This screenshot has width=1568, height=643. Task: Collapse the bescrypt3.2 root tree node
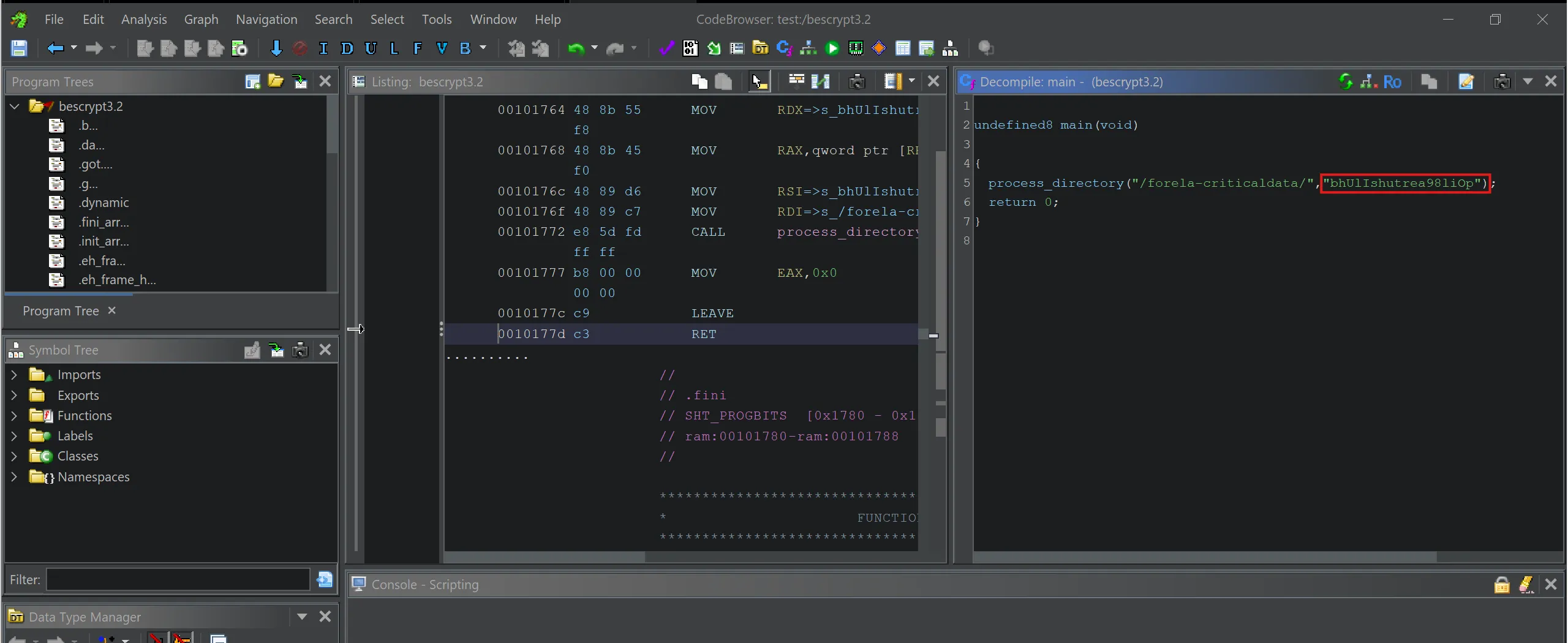click(15, 107)
